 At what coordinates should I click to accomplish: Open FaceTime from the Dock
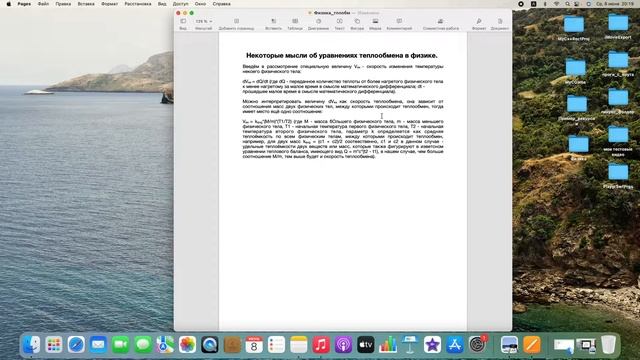point(121,345)
